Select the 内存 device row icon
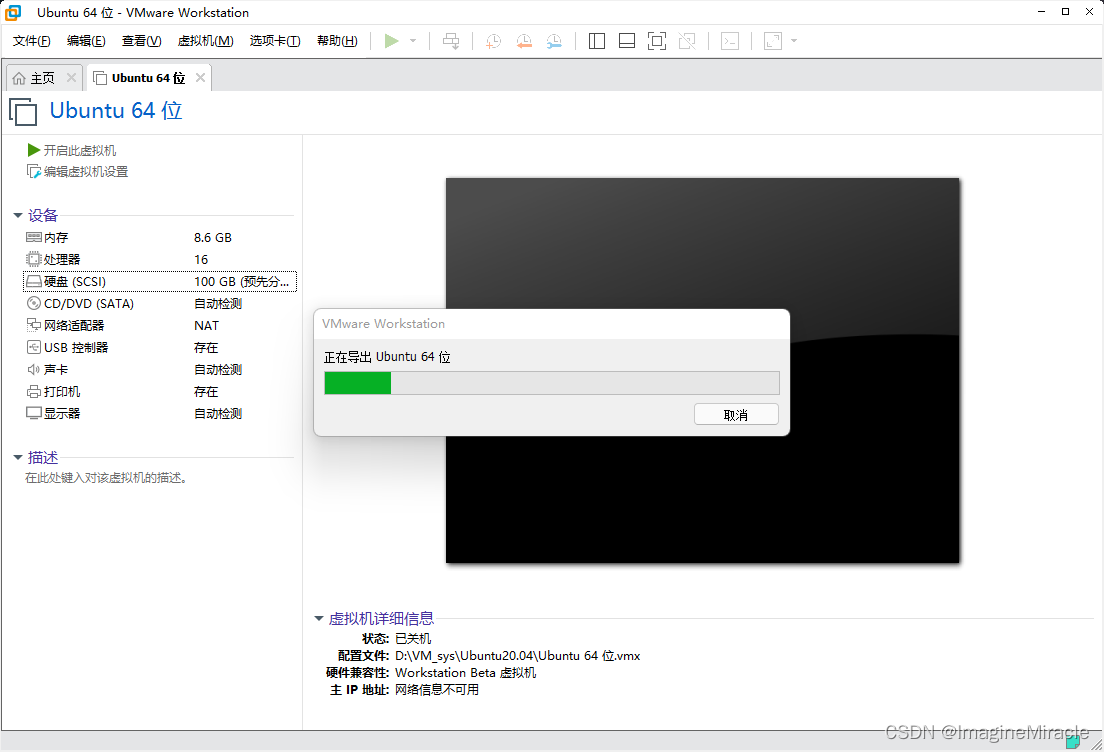Viewport: 1104px width, 752px height. pos(34,237)
